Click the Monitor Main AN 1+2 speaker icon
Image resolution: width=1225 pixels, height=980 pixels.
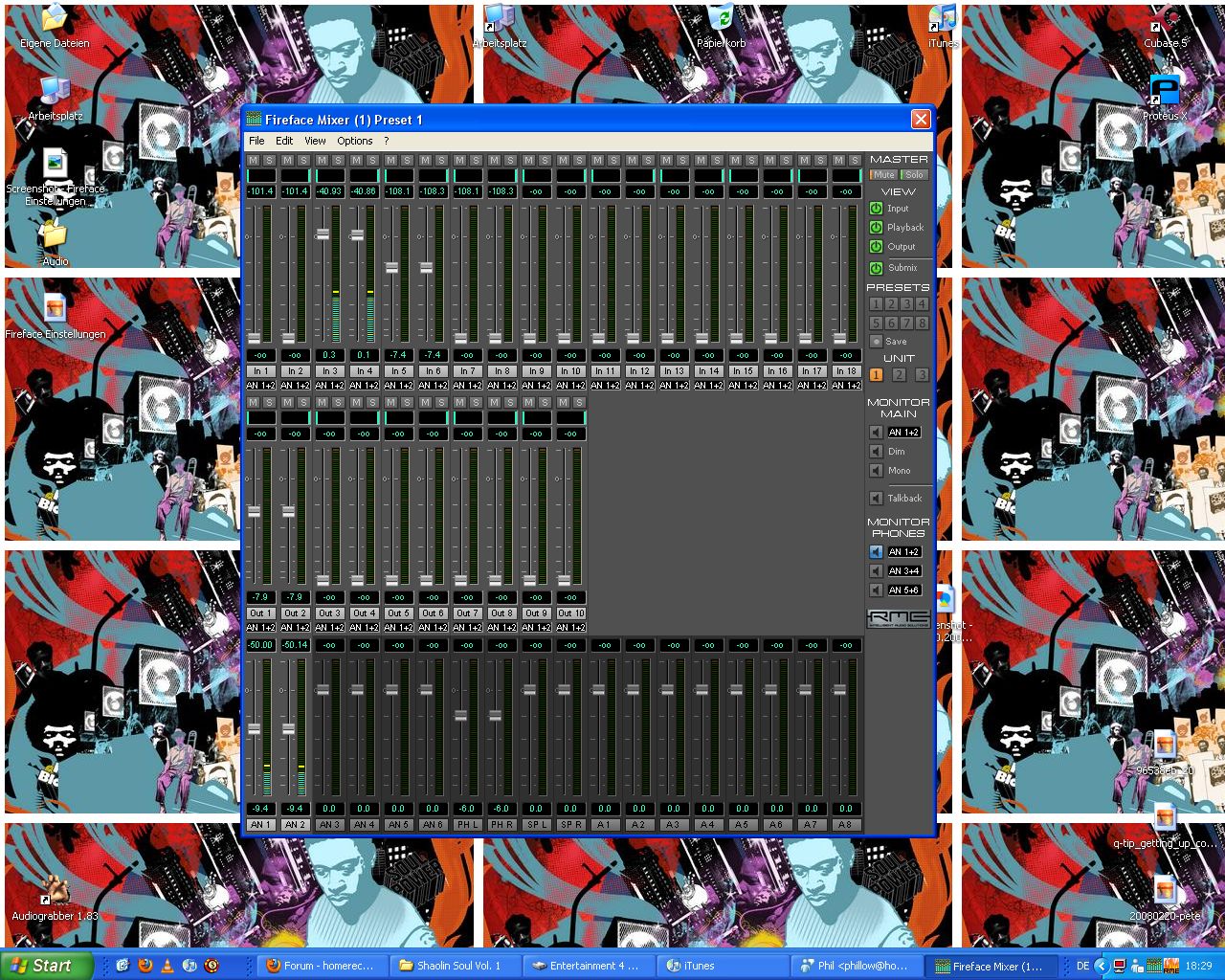point(876,433)
